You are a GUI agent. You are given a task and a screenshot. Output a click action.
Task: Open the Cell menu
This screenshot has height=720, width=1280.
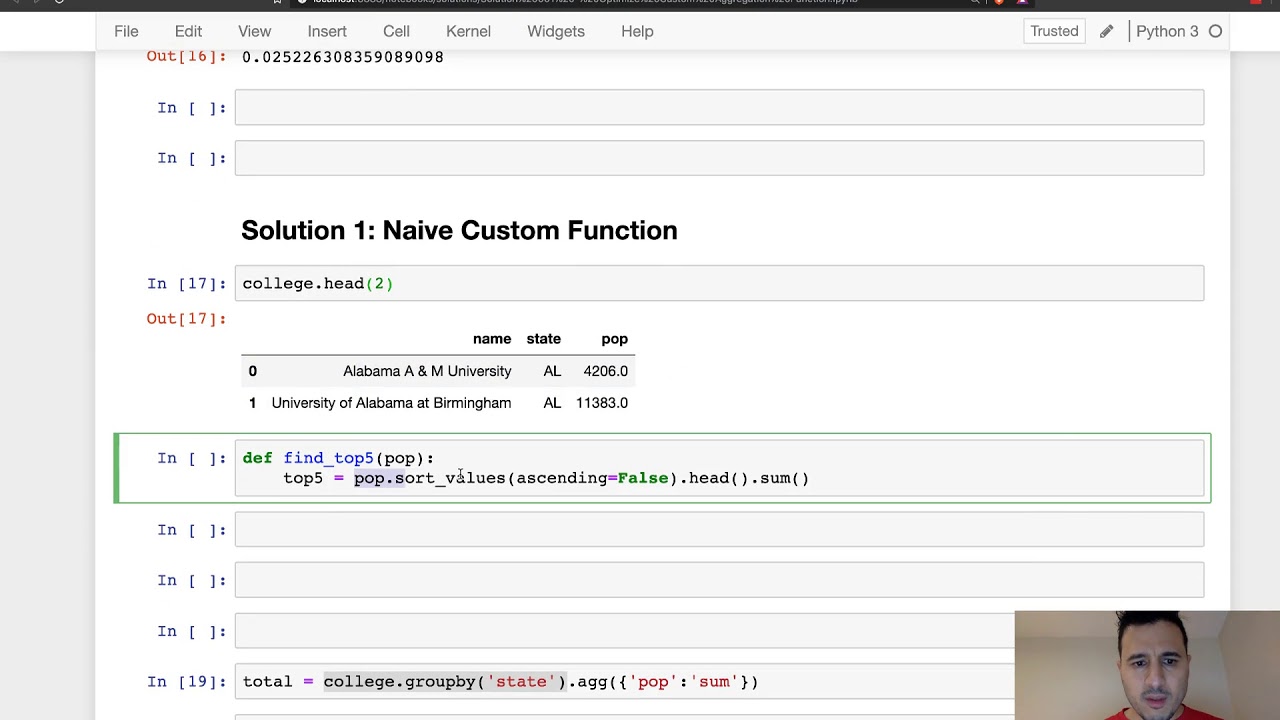point(396,31)
